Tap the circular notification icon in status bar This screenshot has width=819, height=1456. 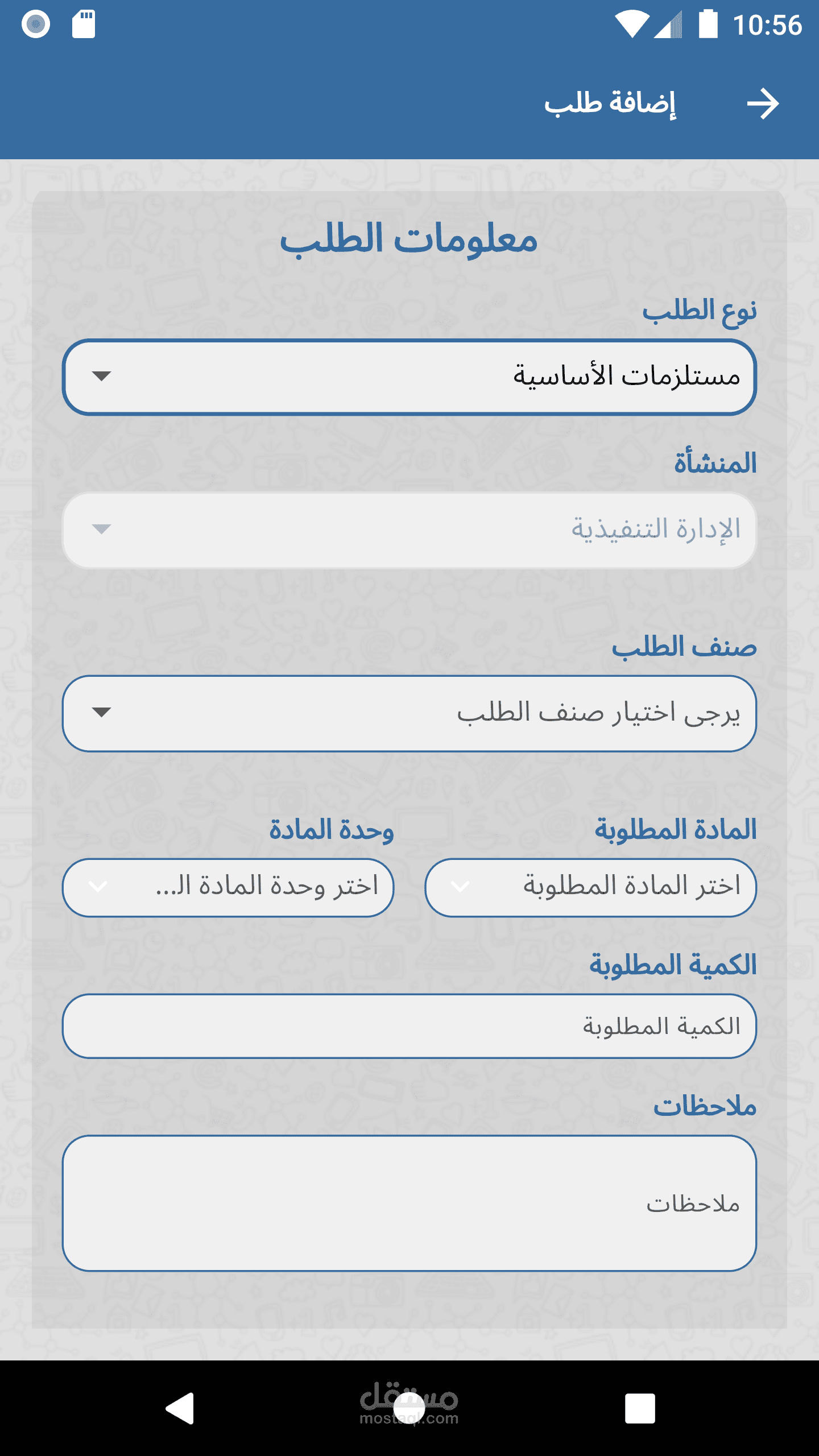(x=36, y=24)
